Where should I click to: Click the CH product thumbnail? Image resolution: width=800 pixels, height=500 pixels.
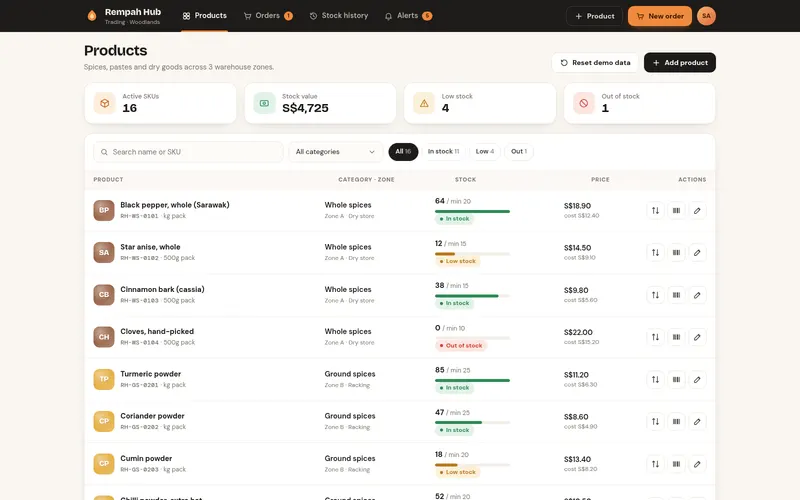104,337
